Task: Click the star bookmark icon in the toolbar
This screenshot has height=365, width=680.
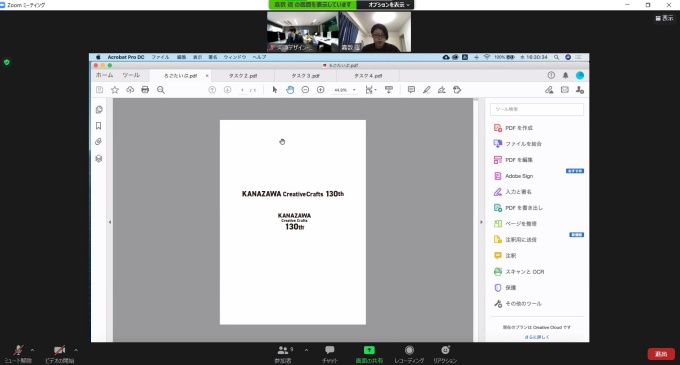Action: coord(115,90)
